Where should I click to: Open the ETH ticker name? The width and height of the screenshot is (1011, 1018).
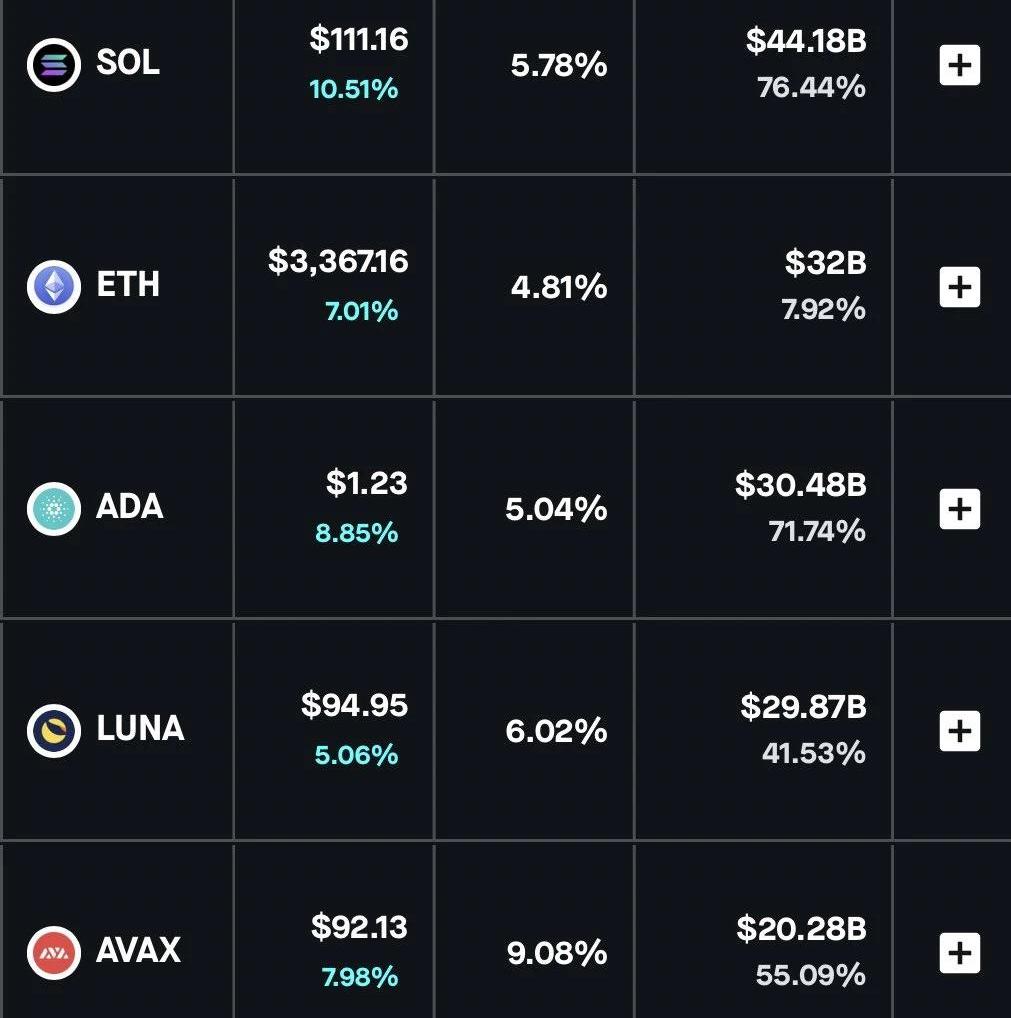[128, 285]
